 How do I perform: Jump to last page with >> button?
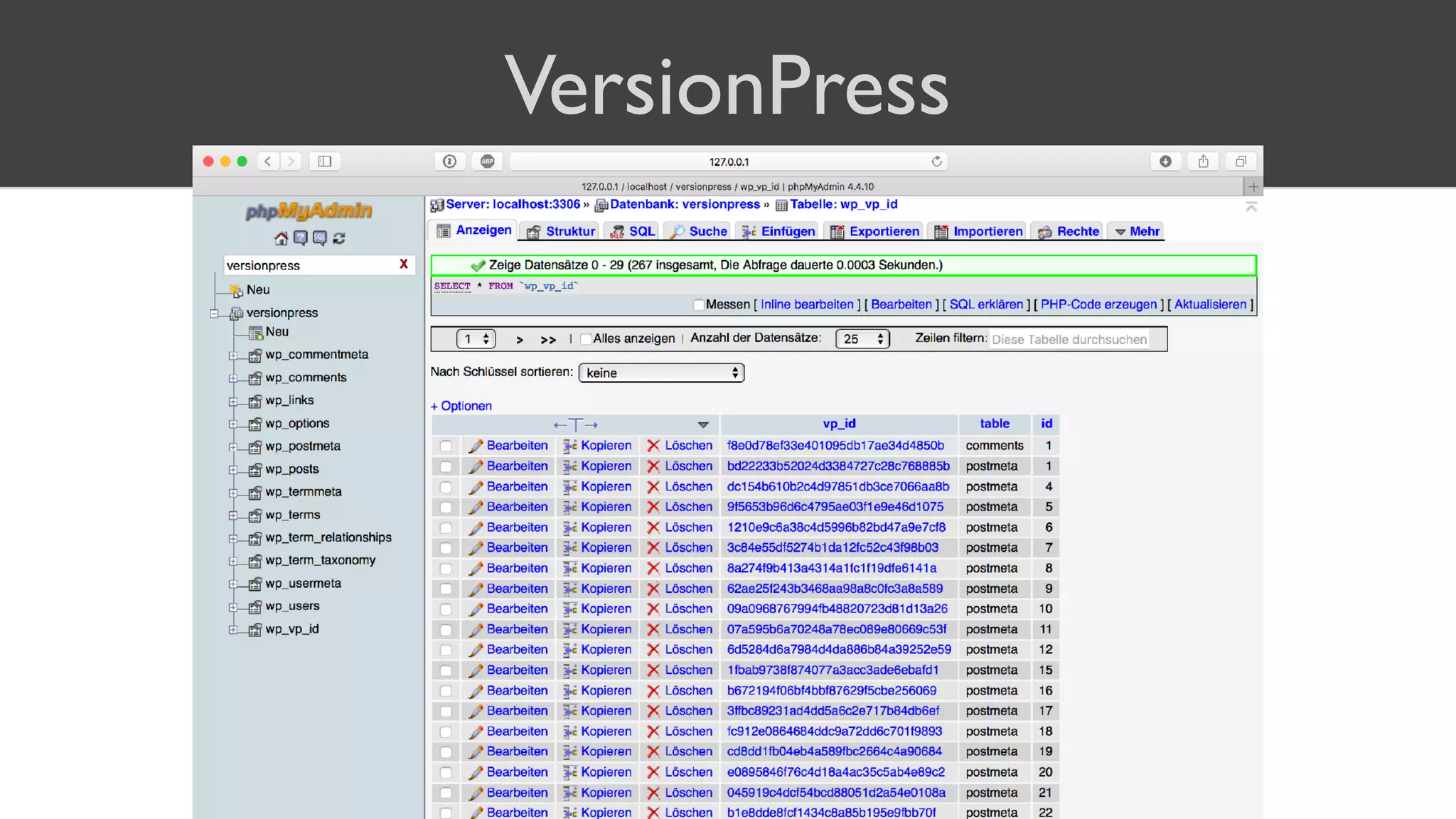click(548, 340)
